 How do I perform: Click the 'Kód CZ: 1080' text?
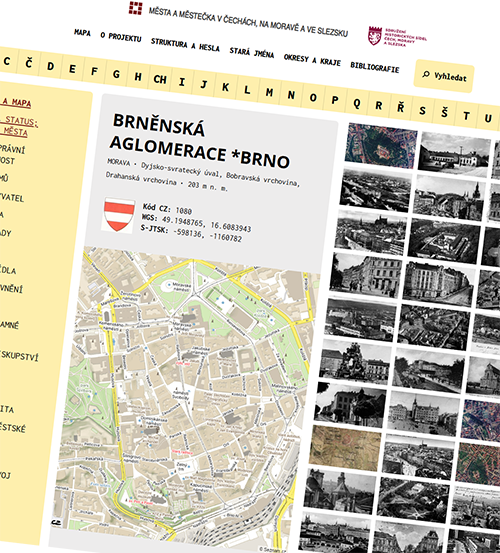[x=167, y=209]
